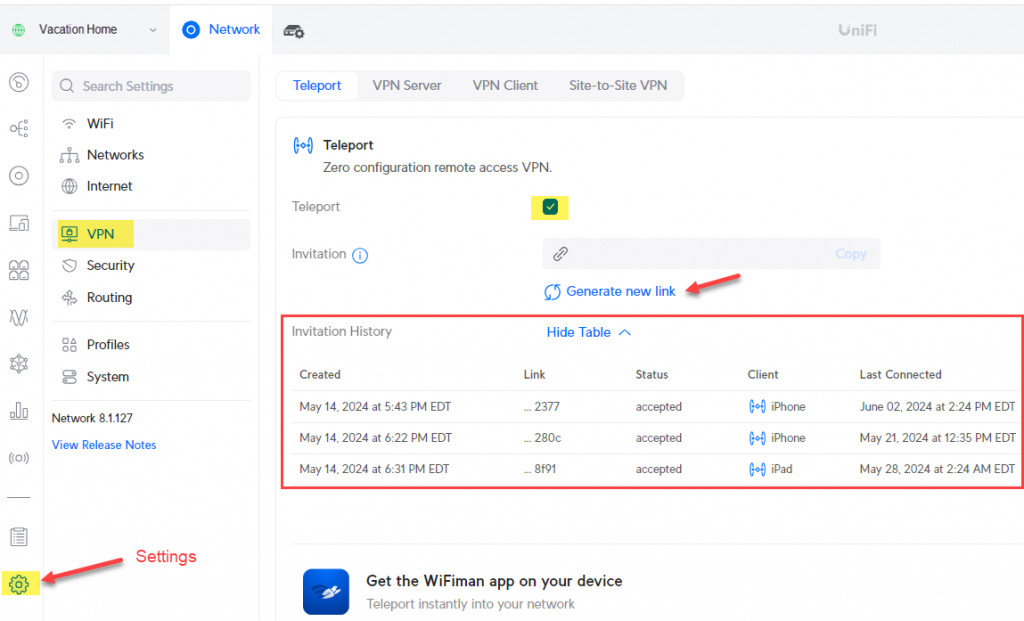Click the highlighted Settings gear
The height and width of the screenshot is (621, 1024).
(19, 583)
